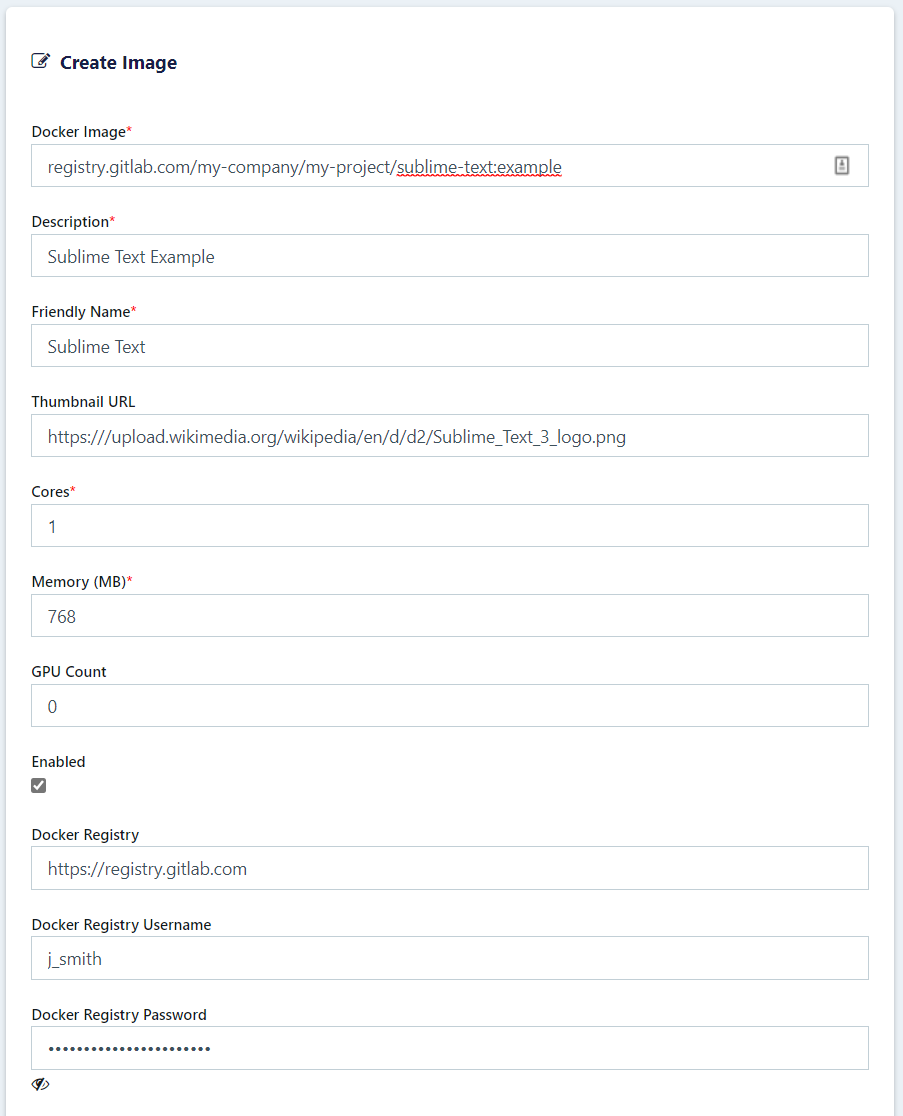
Task: Click the Docker Registry URL field
Action: click(450, 868)
